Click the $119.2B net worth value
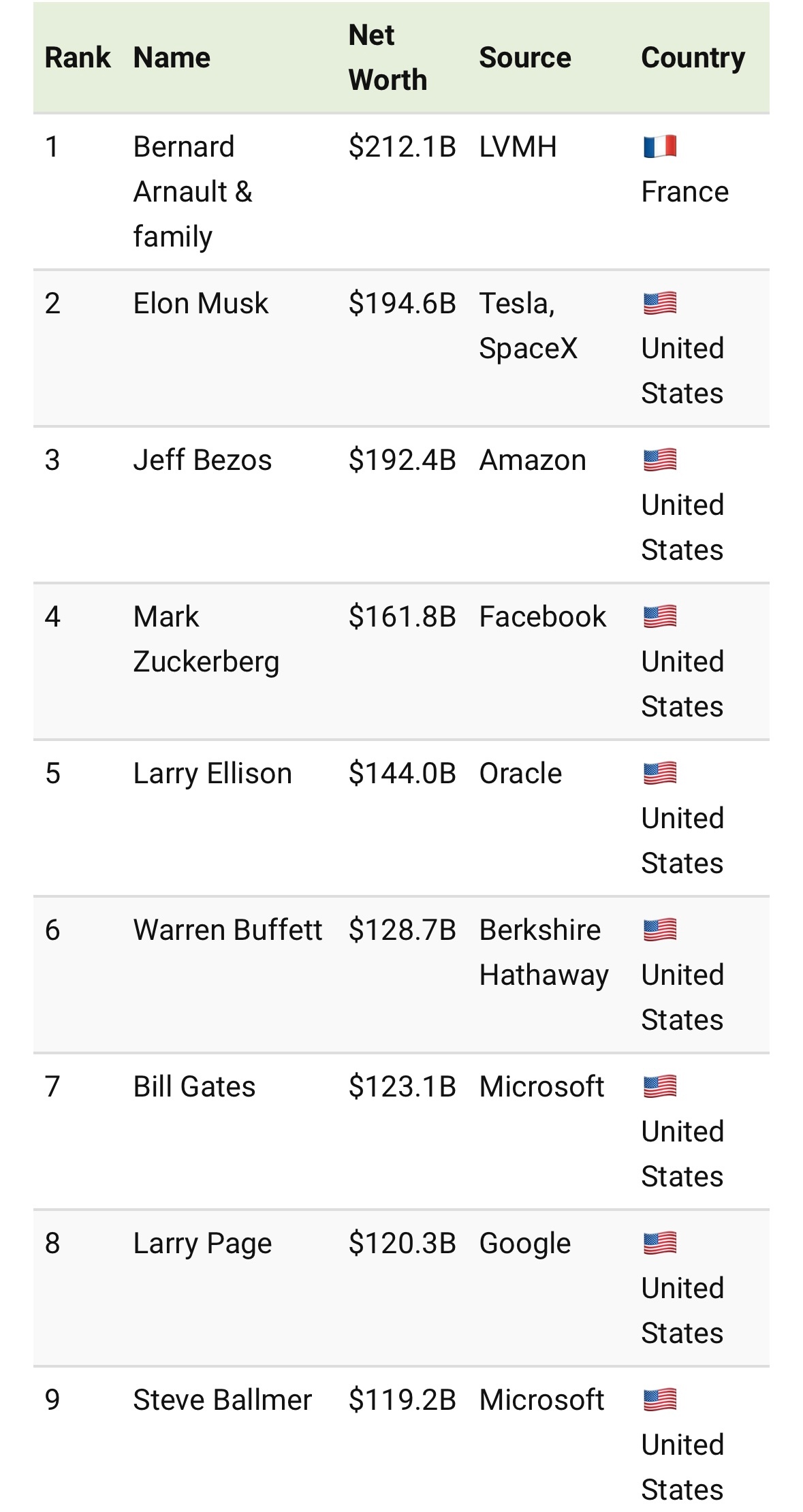803x1512 pixels. (402, 1400)
